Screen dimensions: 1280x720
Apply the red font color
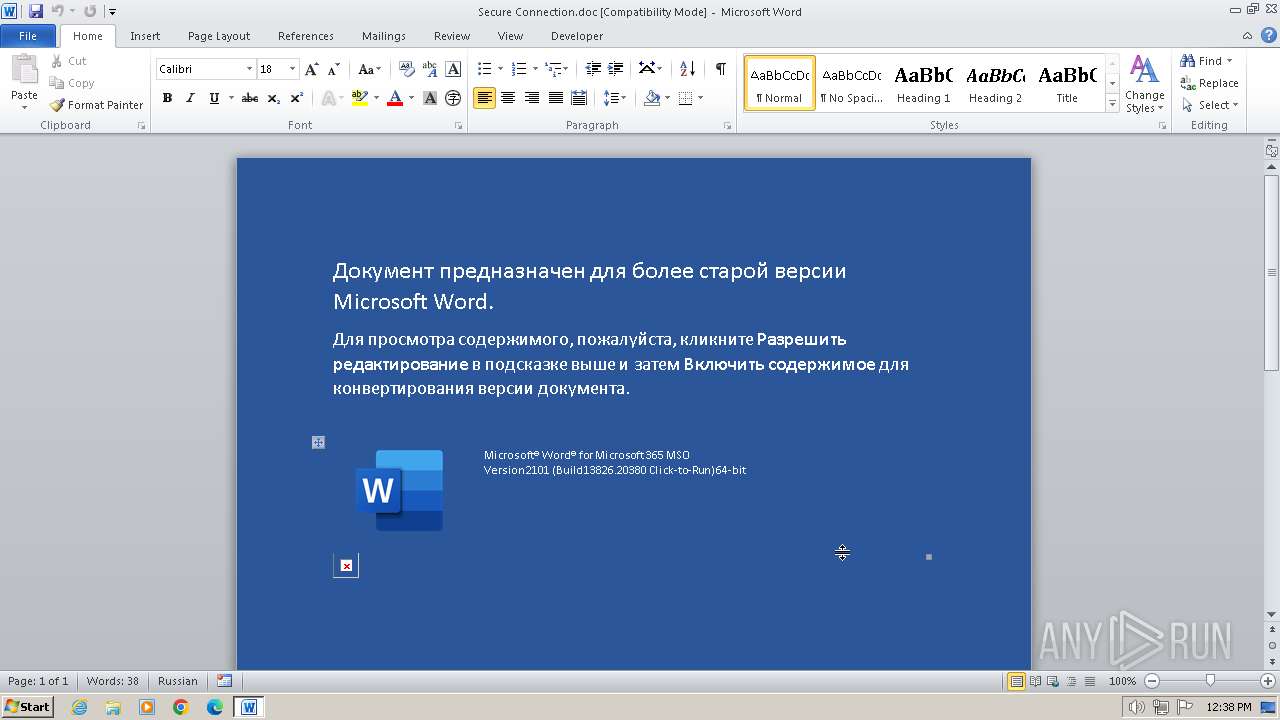[x=395, y=98]
